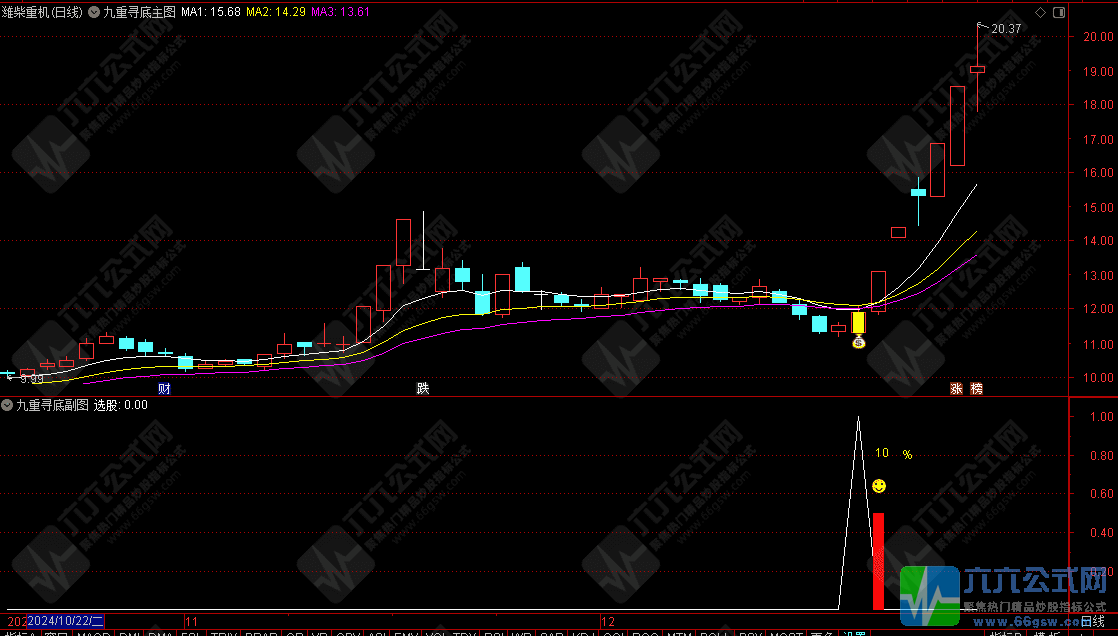Click the money bag signal icon
The height and width of the screenshot is (636, 1118).
[x=858, y=342]
